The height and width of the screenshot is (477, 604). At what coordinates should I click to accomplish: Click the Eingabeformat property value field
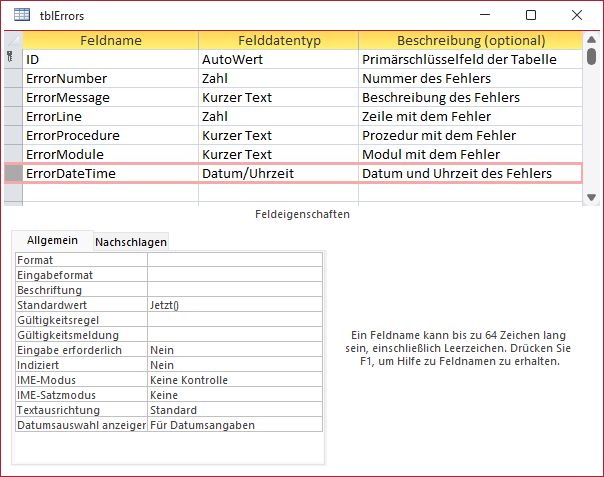point(235,275)
